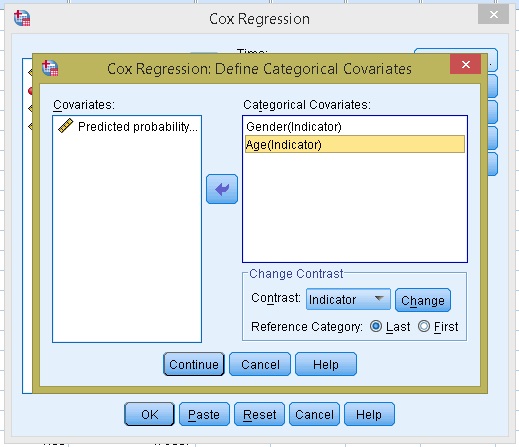Screen dimensions: 519x447
Task: Open the Contrast dropdown showing Indicator
Action: pyautogui.click(x=348, y=299)
